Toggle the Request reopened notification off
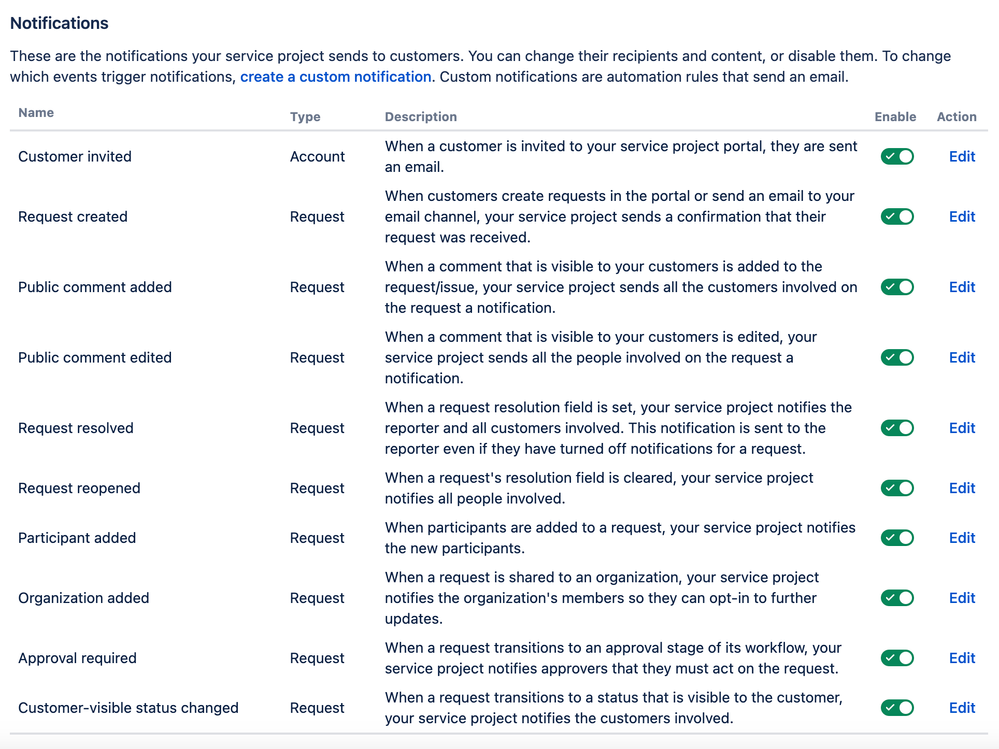999x749 pixels. [896, 488]
